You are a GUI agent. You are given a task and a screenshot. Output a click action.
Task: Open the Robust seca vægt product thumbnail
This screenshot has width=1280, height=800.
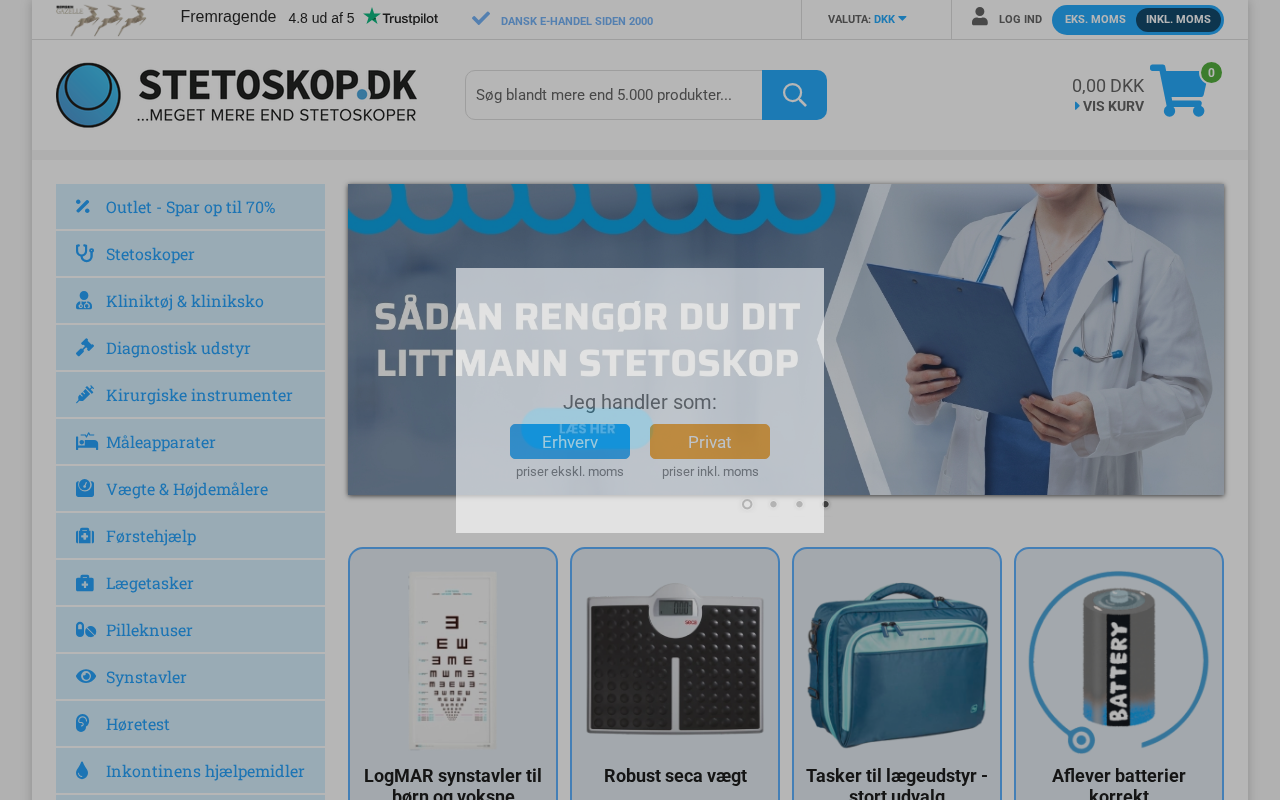coord(675,661)
